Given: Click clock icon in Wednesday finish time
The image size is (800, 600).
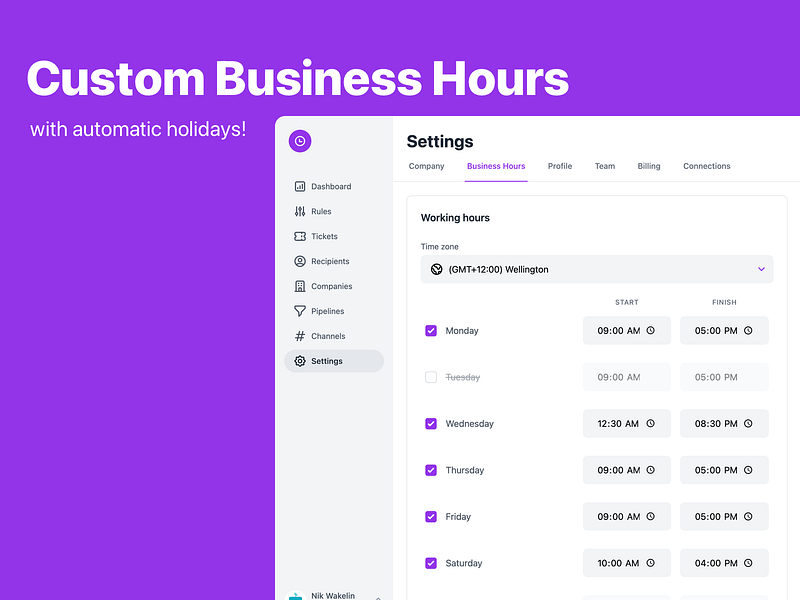Looking at the screenshot, I should 748,423.
